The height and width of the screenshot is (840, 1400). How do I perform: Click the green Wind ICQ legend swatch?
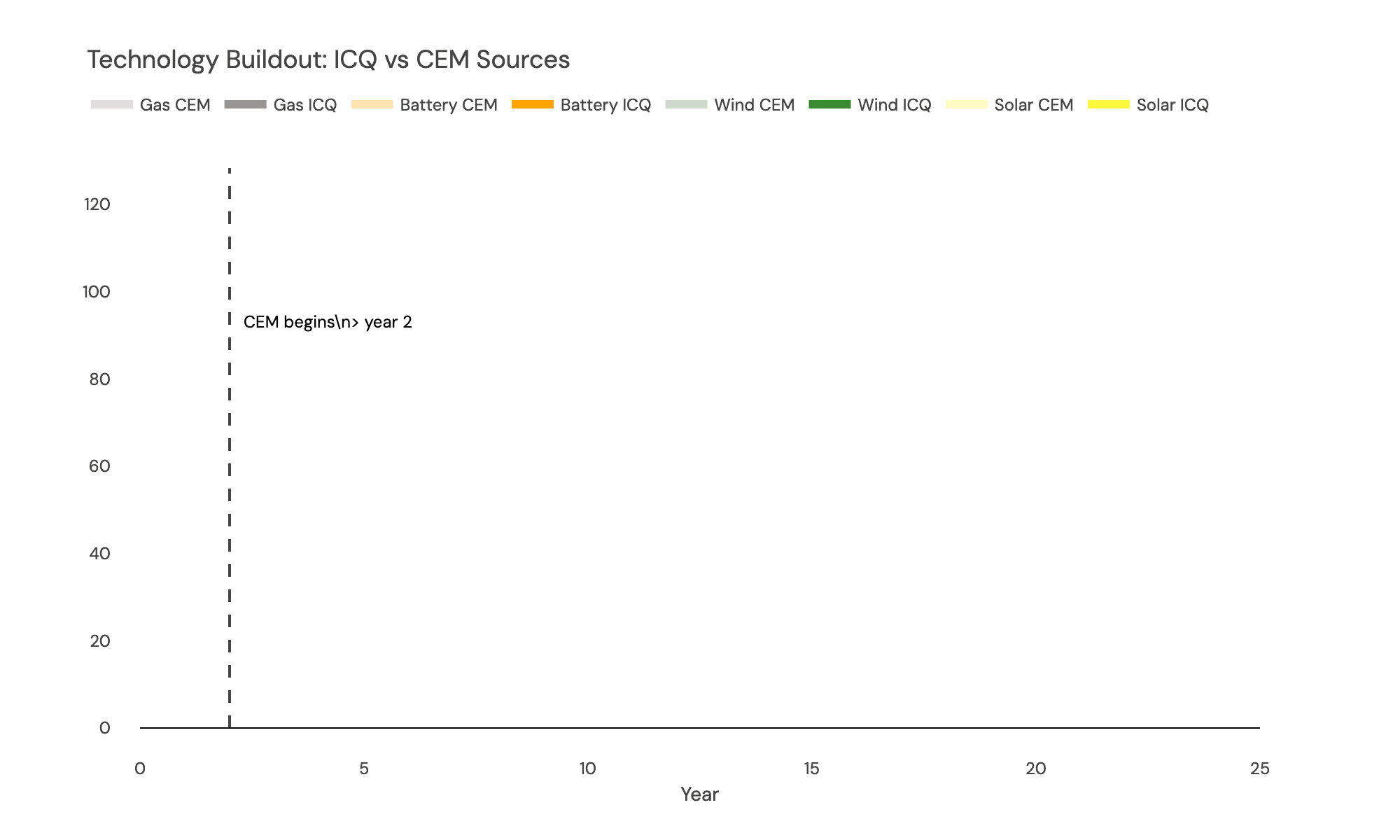829,105
